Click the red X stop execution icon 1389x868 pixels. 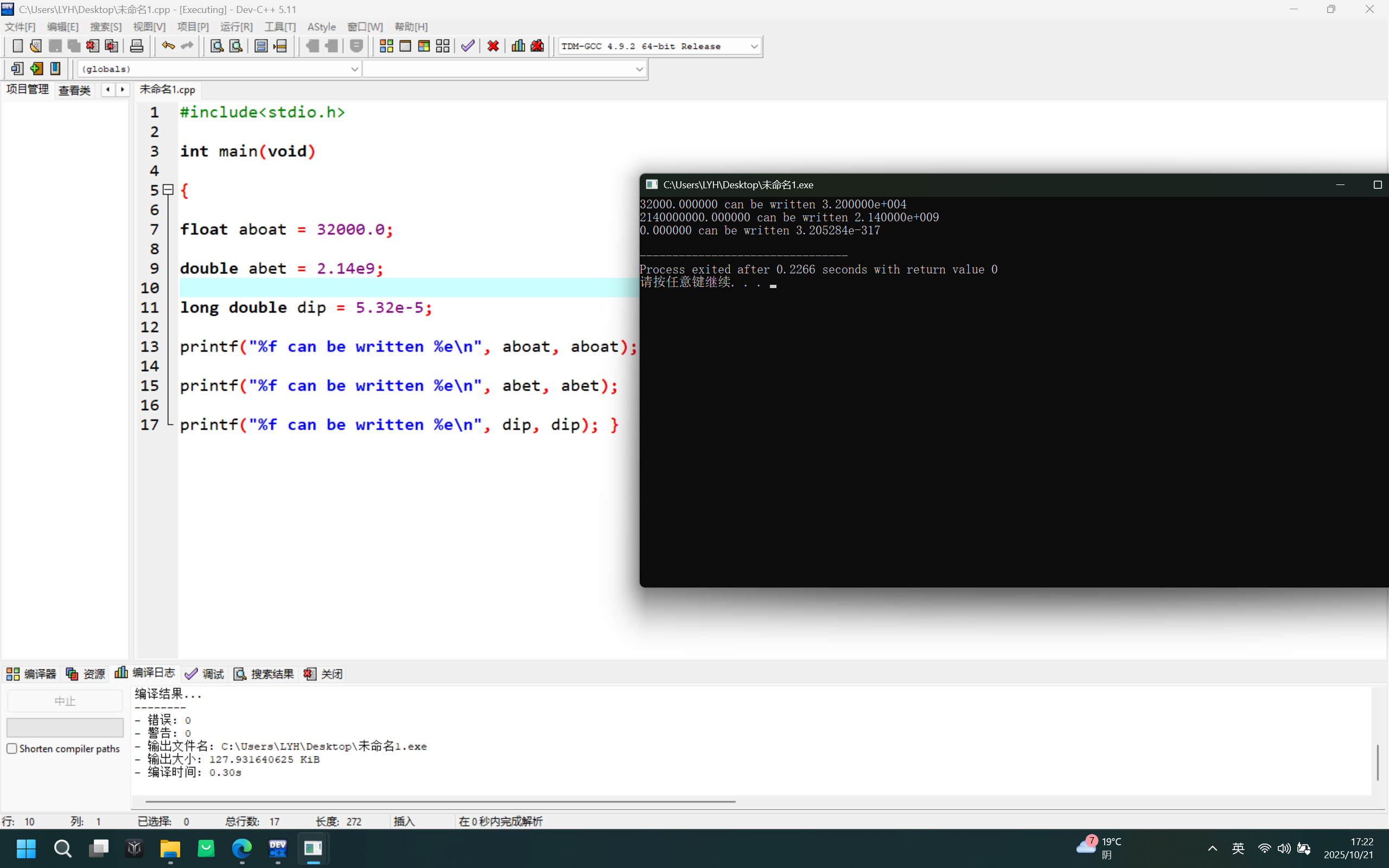point(493,46)
